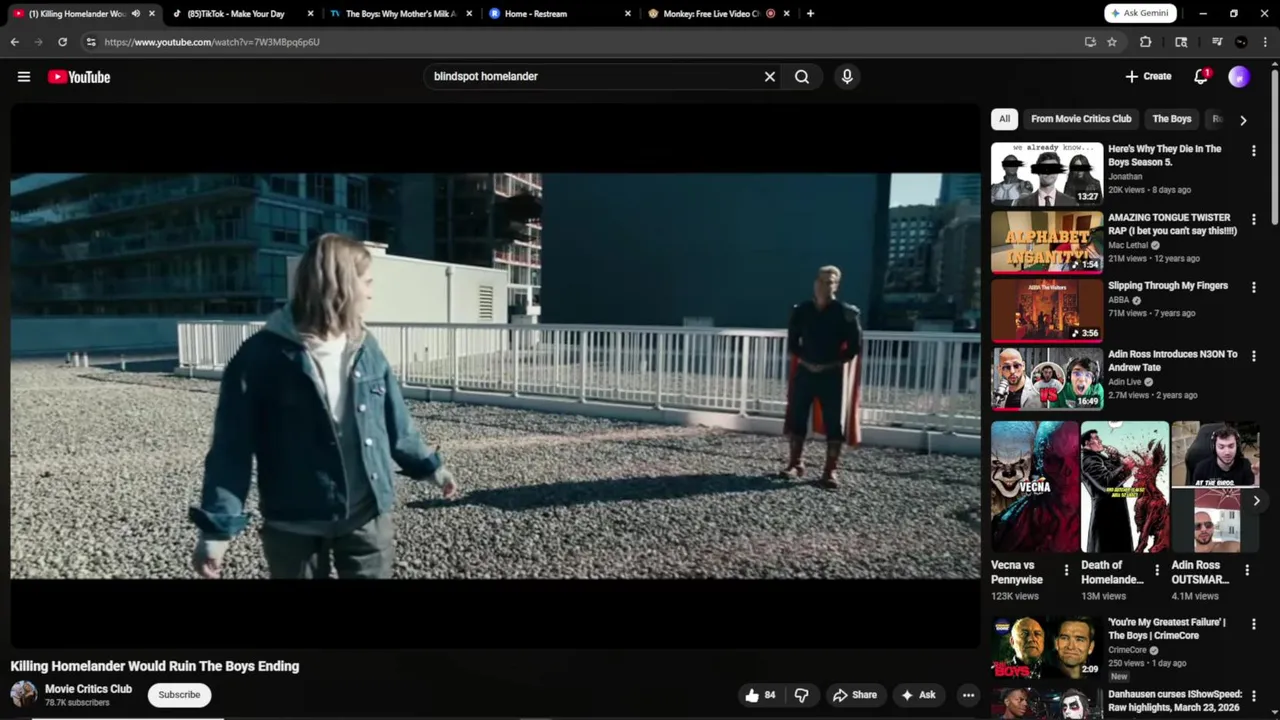Select 'The Boys' filter chip
The height and width of the screenshot is (720, 1280).
click(x=1172, y=119)
